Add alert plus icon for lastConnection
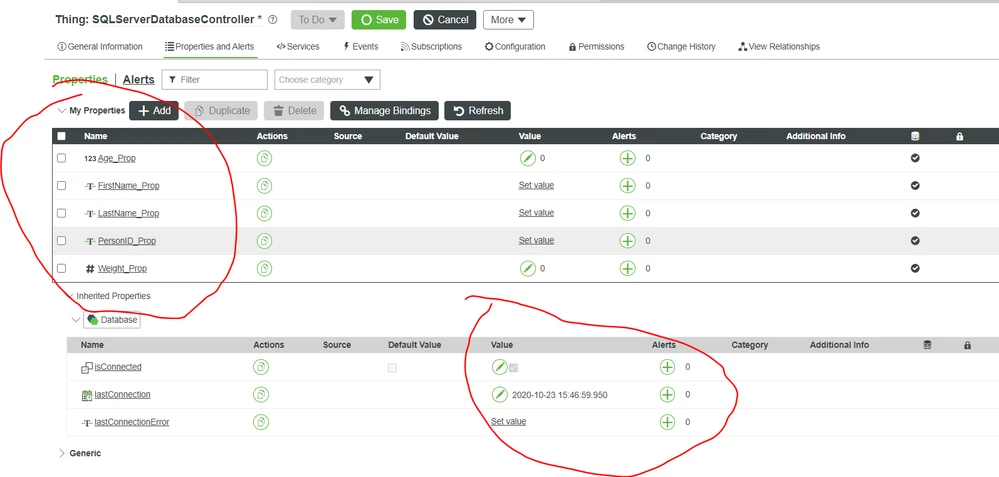The height and width of the screenshot is (477, 999). coord(667,394)
